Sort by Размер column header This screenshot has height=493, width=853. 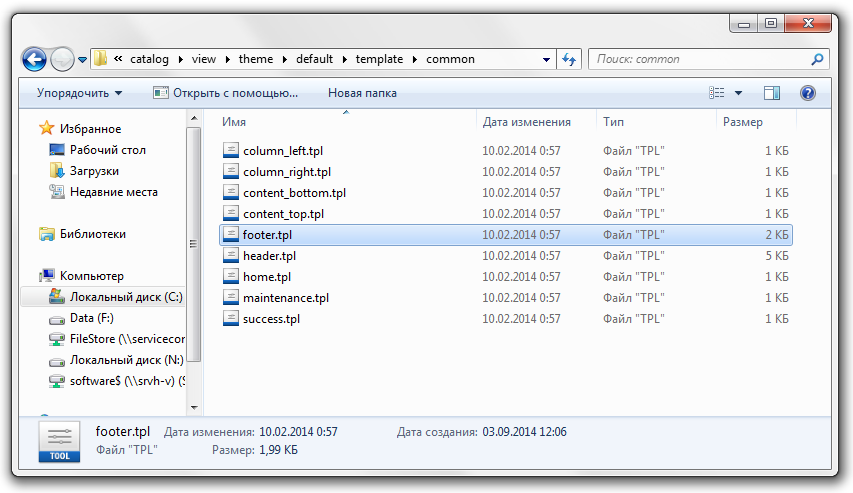[x=742, y=122]
